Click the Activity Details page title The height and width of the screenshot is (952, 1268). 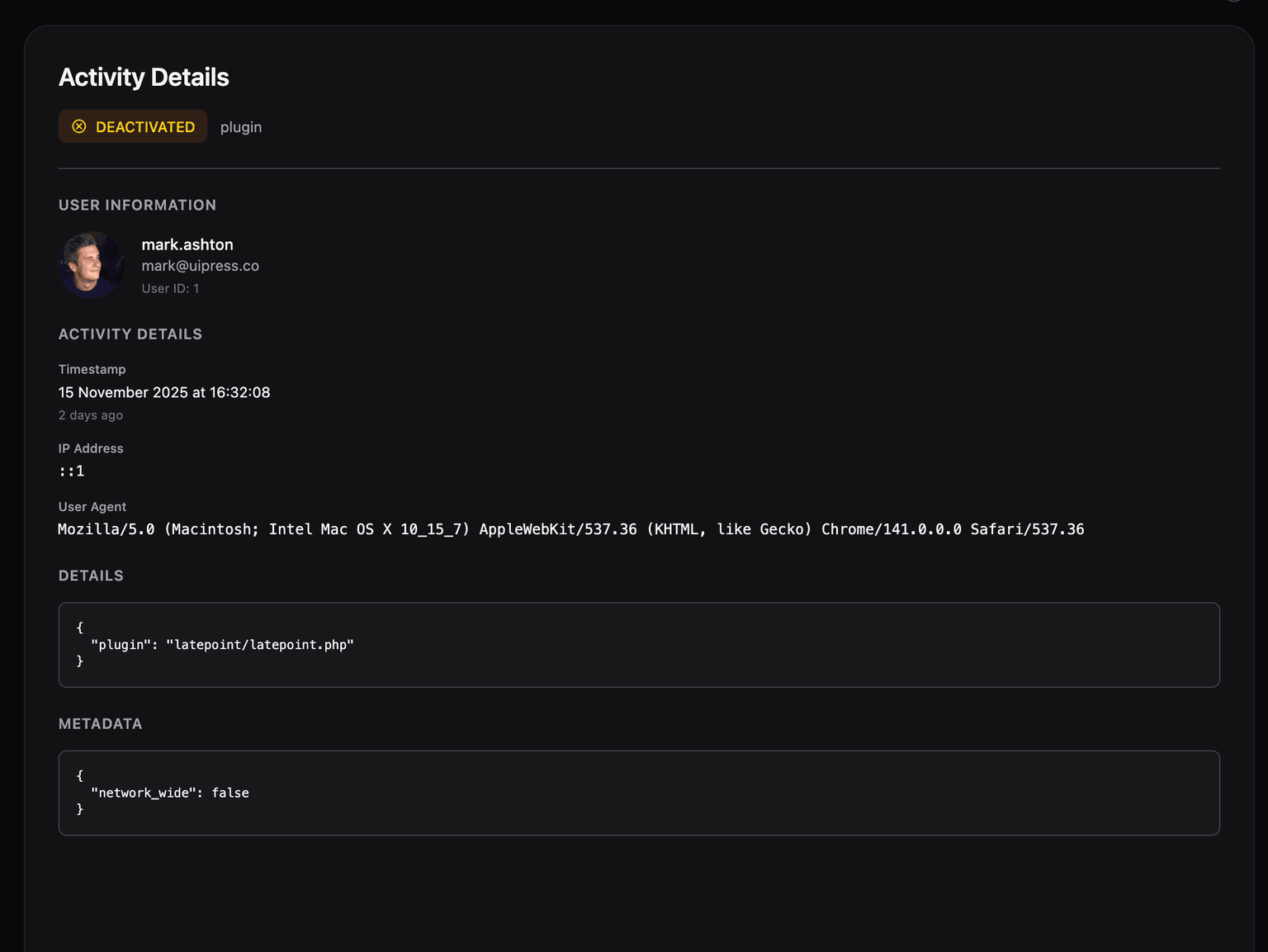(144, 78)
